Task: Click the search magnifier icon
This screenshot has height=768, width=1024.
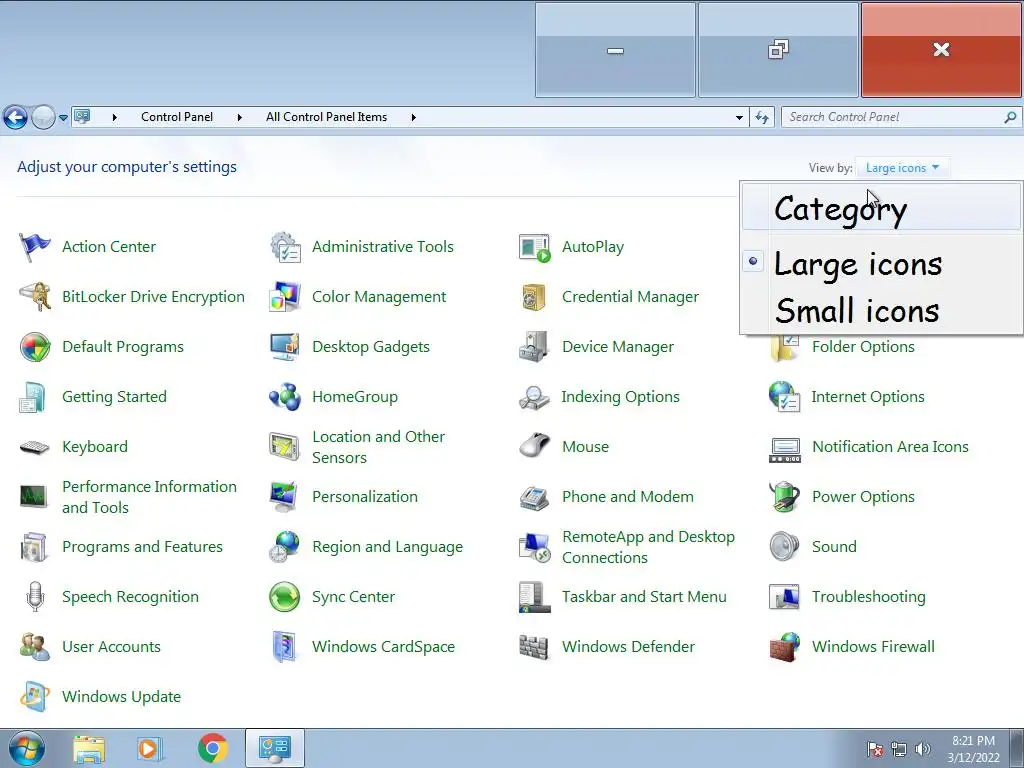Action: [1010, 117]
